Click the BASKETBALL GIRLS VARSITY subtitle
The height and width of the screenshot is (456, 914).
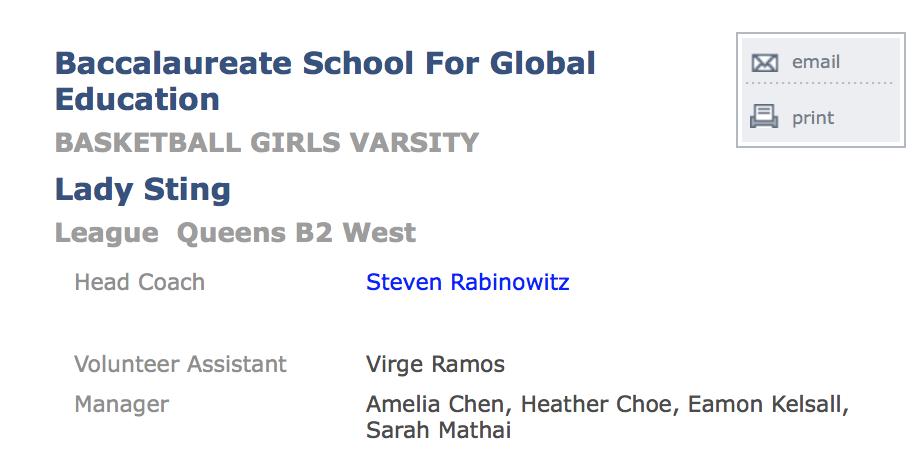coord(267,143)
